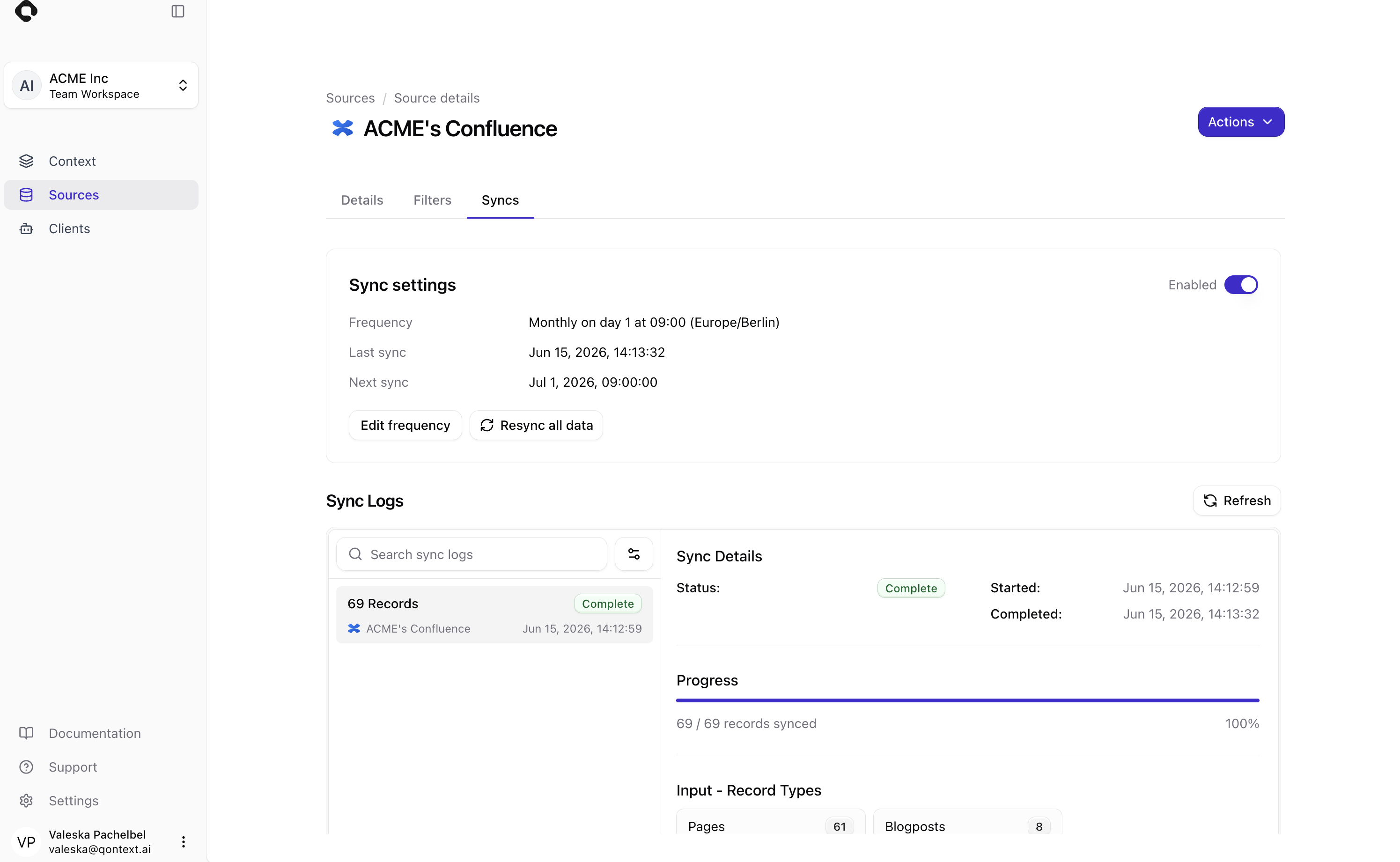Click the user name 'Valeska Pachelbel'

click(x=97, y=835)
